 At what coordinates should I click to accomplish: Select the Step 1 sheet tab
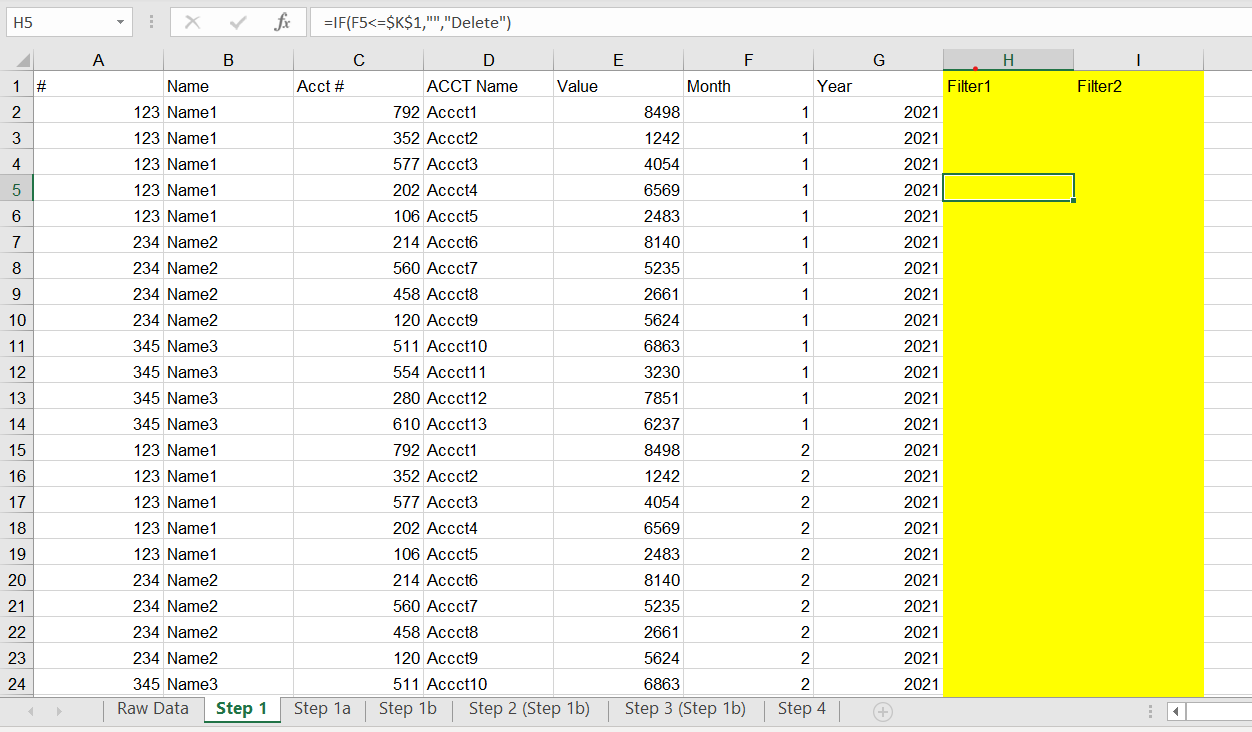(x=242, y=709)
